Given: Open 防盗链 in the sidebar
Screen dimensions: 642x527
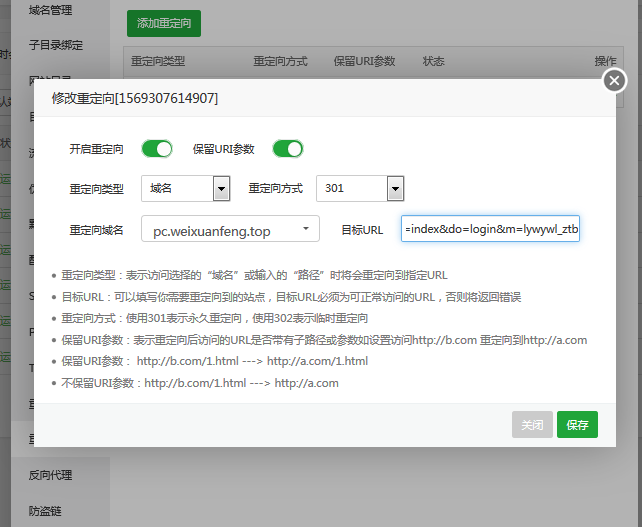Looking at the screenshot, I should [x=45, y=511].
